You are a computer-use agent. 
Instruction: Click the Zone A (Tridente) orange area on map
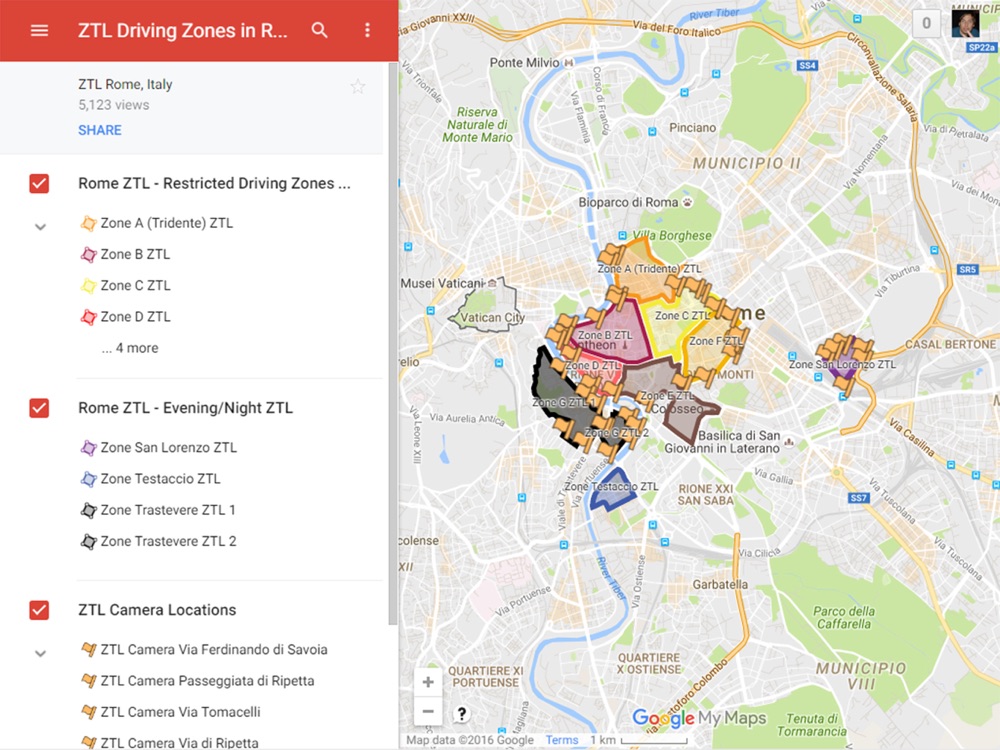tap(644, 281)
